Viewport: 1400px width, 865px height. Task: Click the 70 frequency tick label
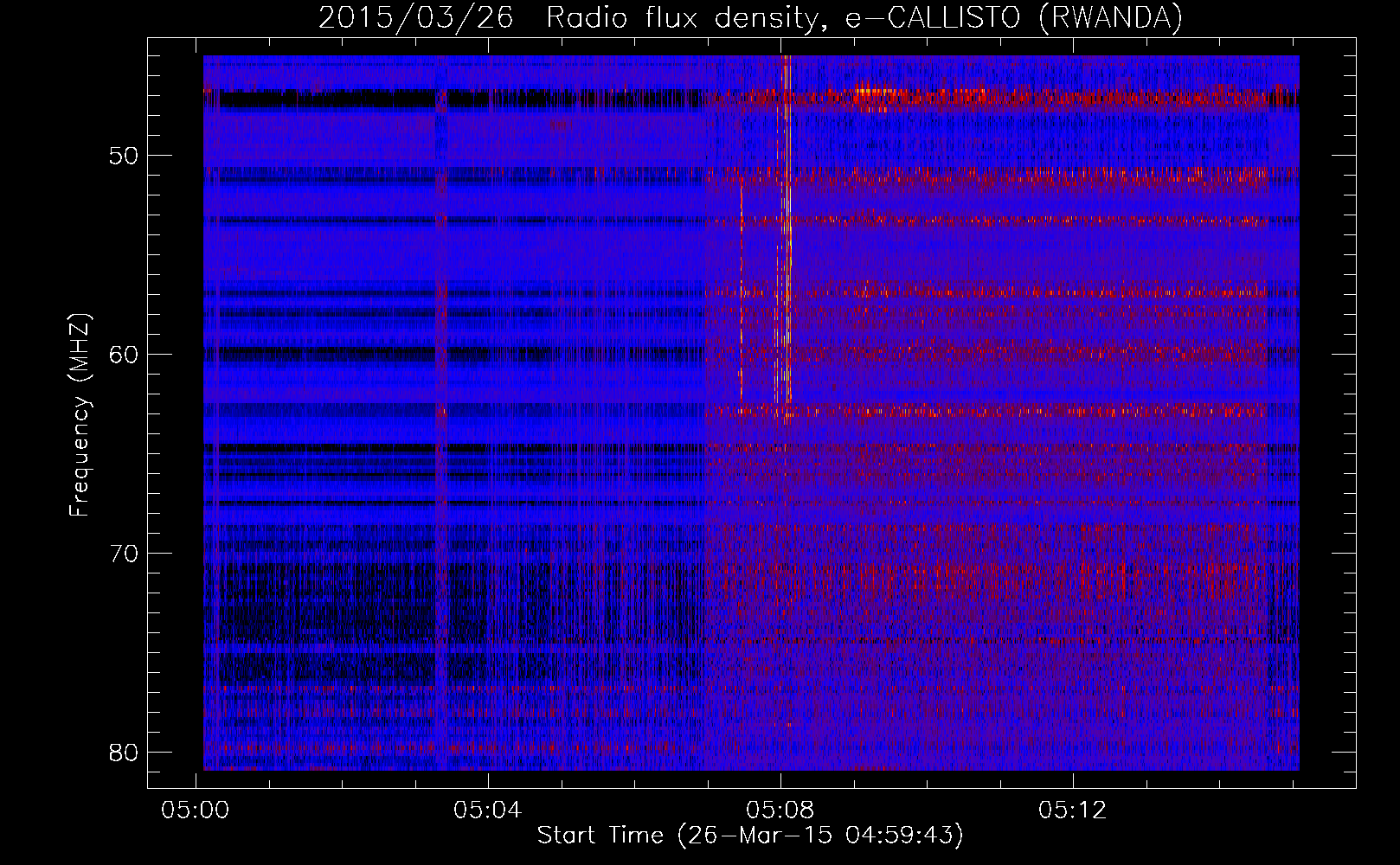click(125, 554)
